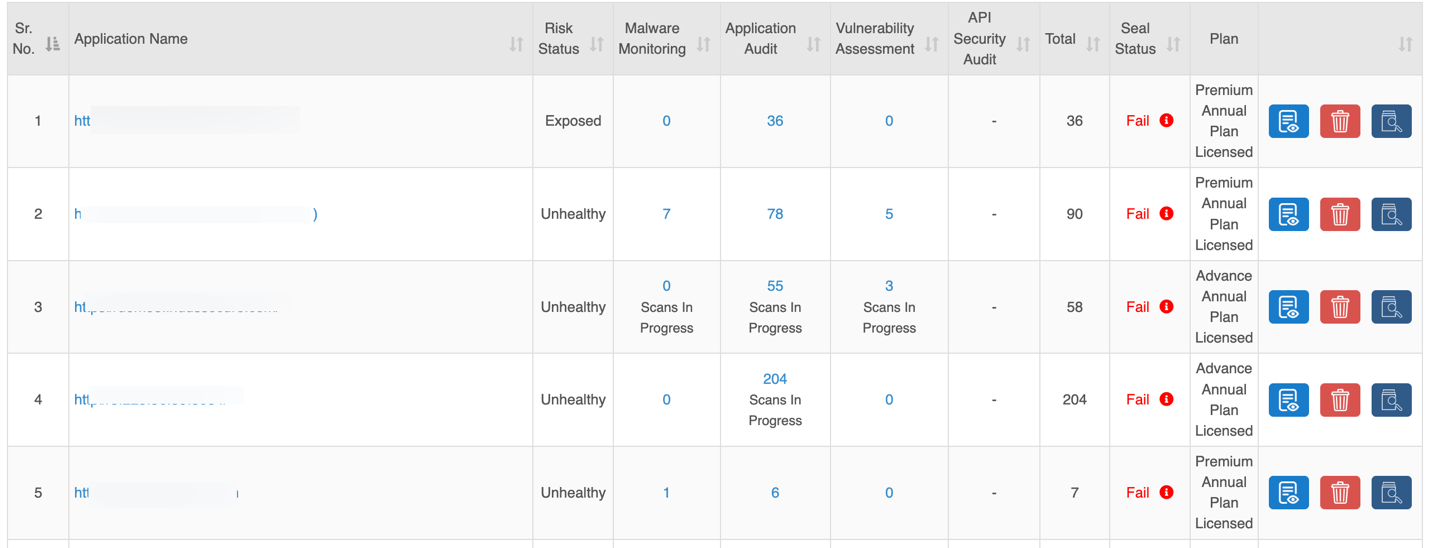Open application URL link in row 1

[82, 121]
